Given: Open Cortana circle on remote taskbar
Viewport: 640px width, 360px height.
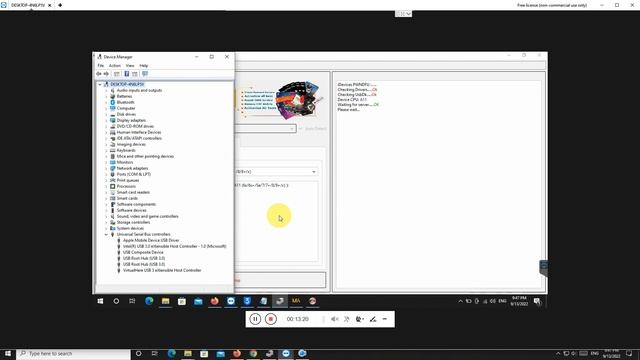Looking at the screenshot, I should point(116,301).
